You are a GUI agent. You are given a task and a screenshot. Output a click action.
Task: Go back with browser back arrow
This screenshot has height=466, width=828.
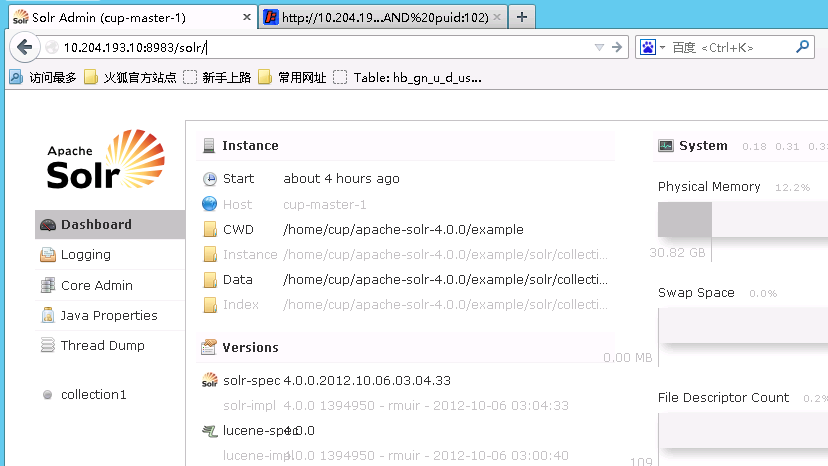[24, 48]
